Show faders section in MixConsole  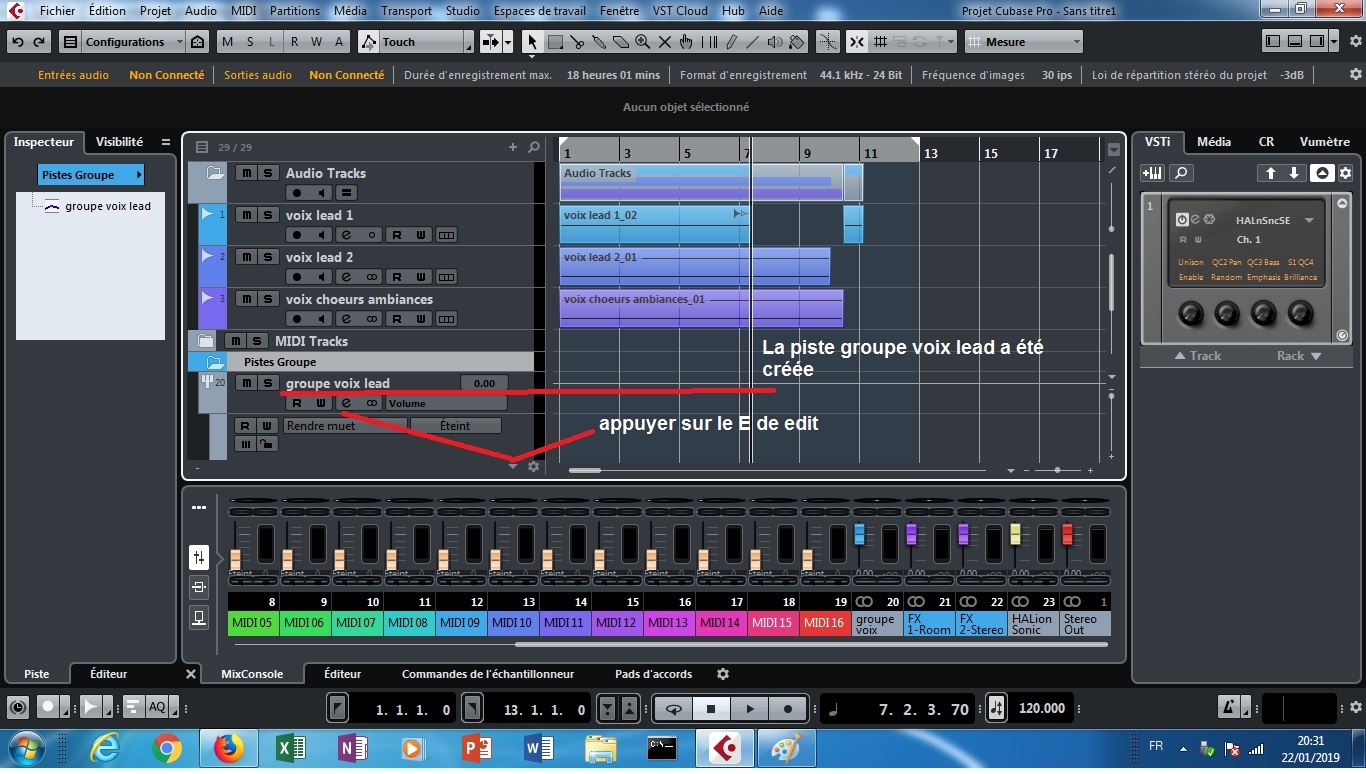(x=199, y=557)
